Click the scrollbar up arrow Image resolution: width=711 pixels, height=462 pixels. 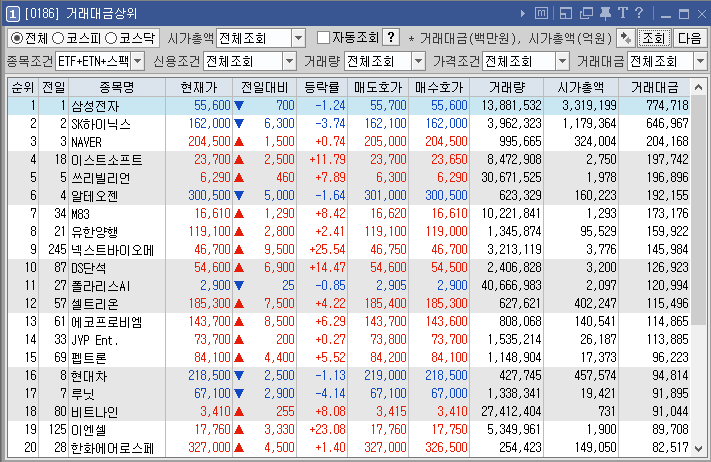point(698,87)
